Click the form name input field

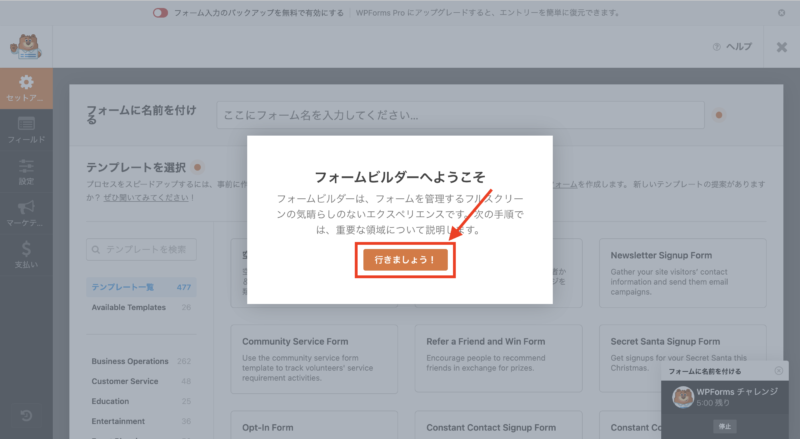click(x=460, y=115)
